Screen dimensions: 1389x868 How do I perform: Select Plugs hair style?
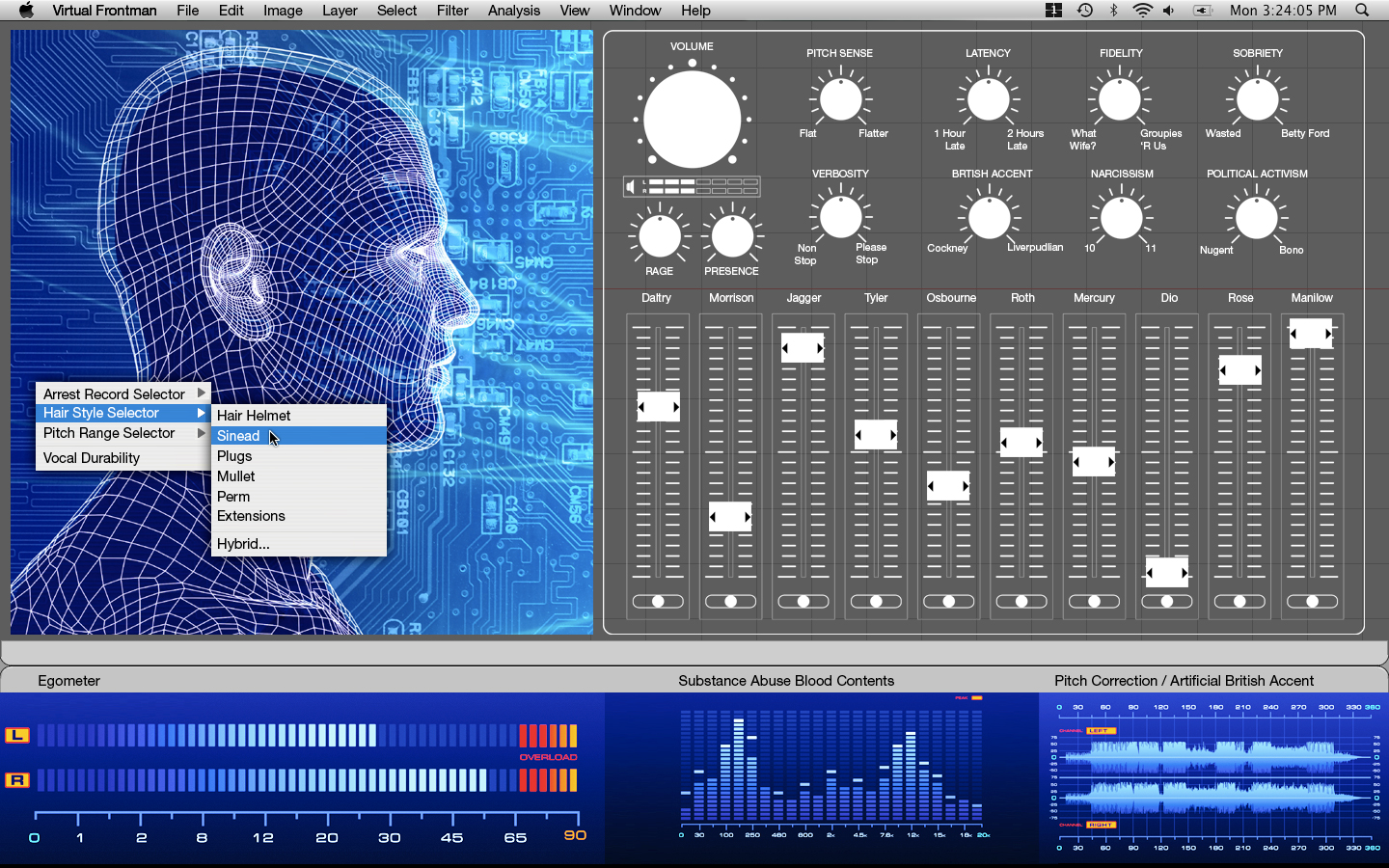pos(299,456)
